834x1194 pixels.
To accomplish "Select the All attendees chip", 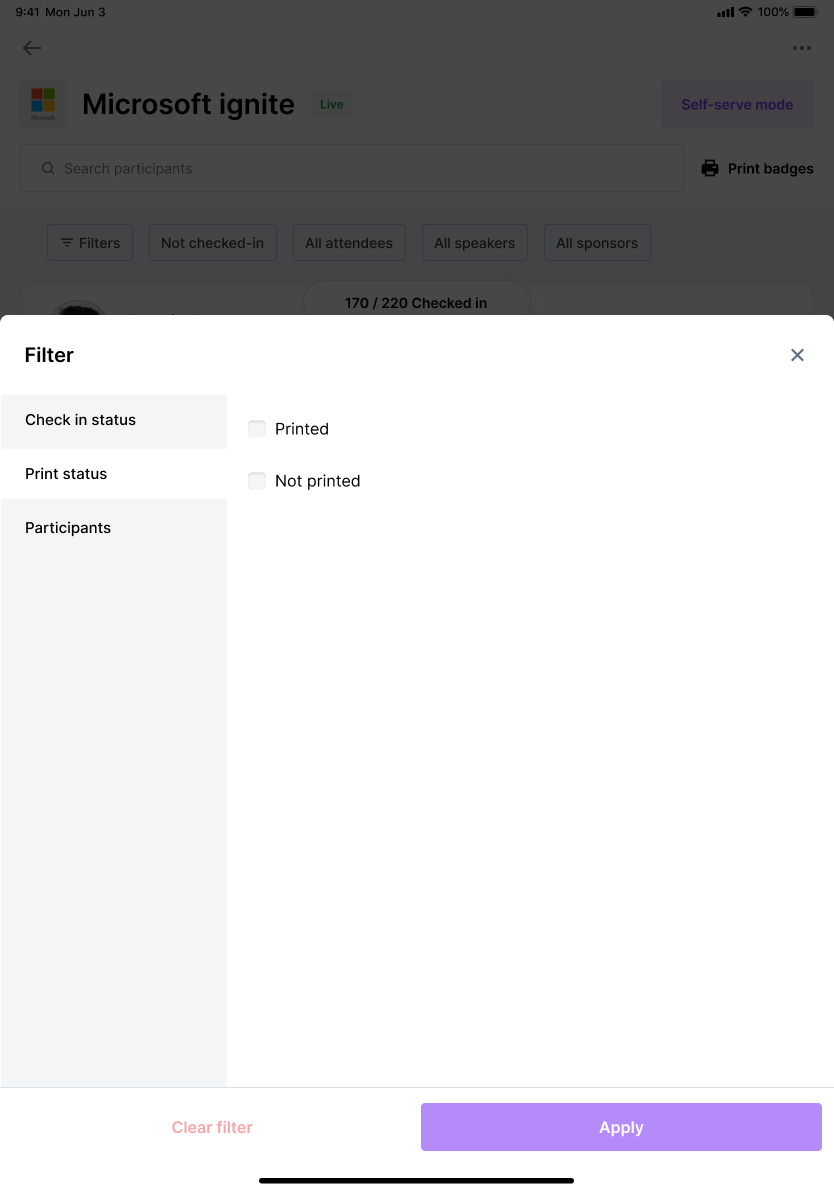I will click(349, 243).
